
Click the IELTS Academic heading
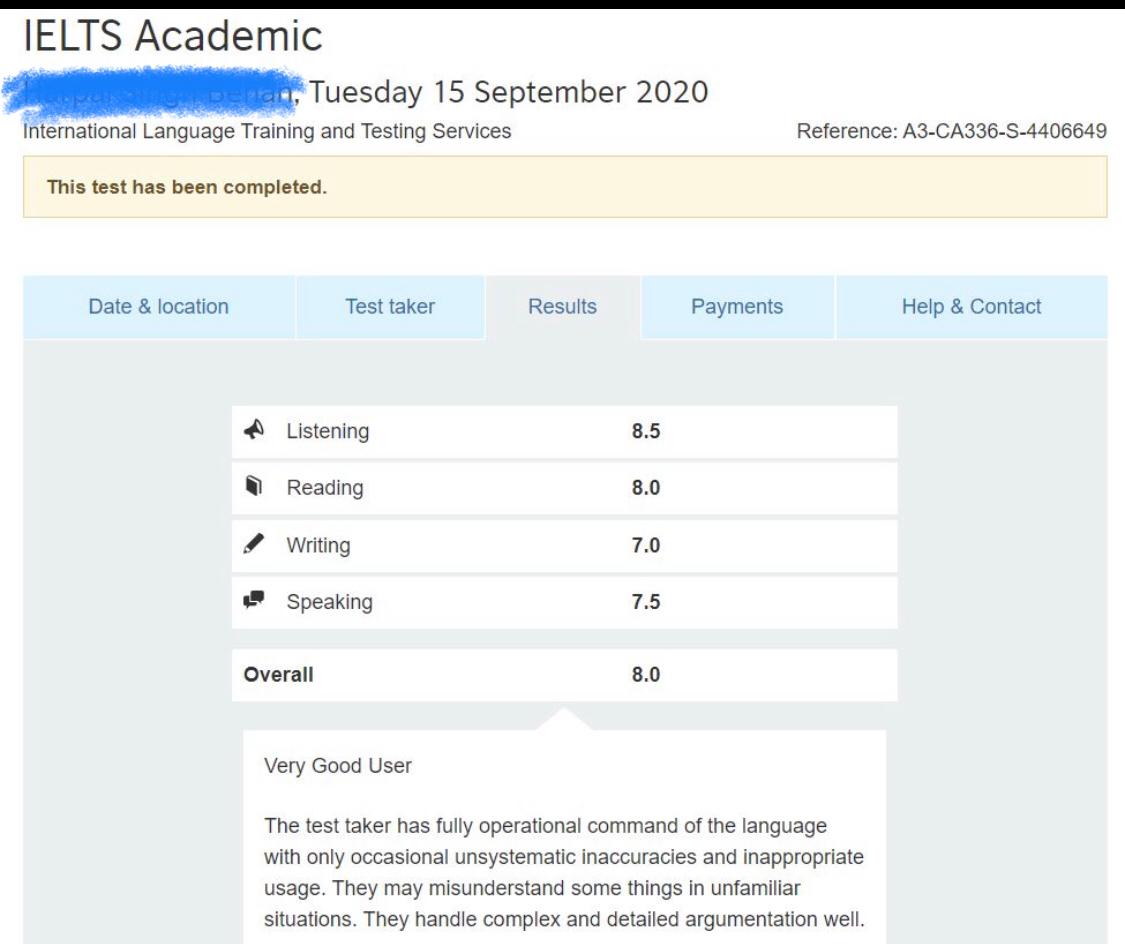(x=173, y=35)
